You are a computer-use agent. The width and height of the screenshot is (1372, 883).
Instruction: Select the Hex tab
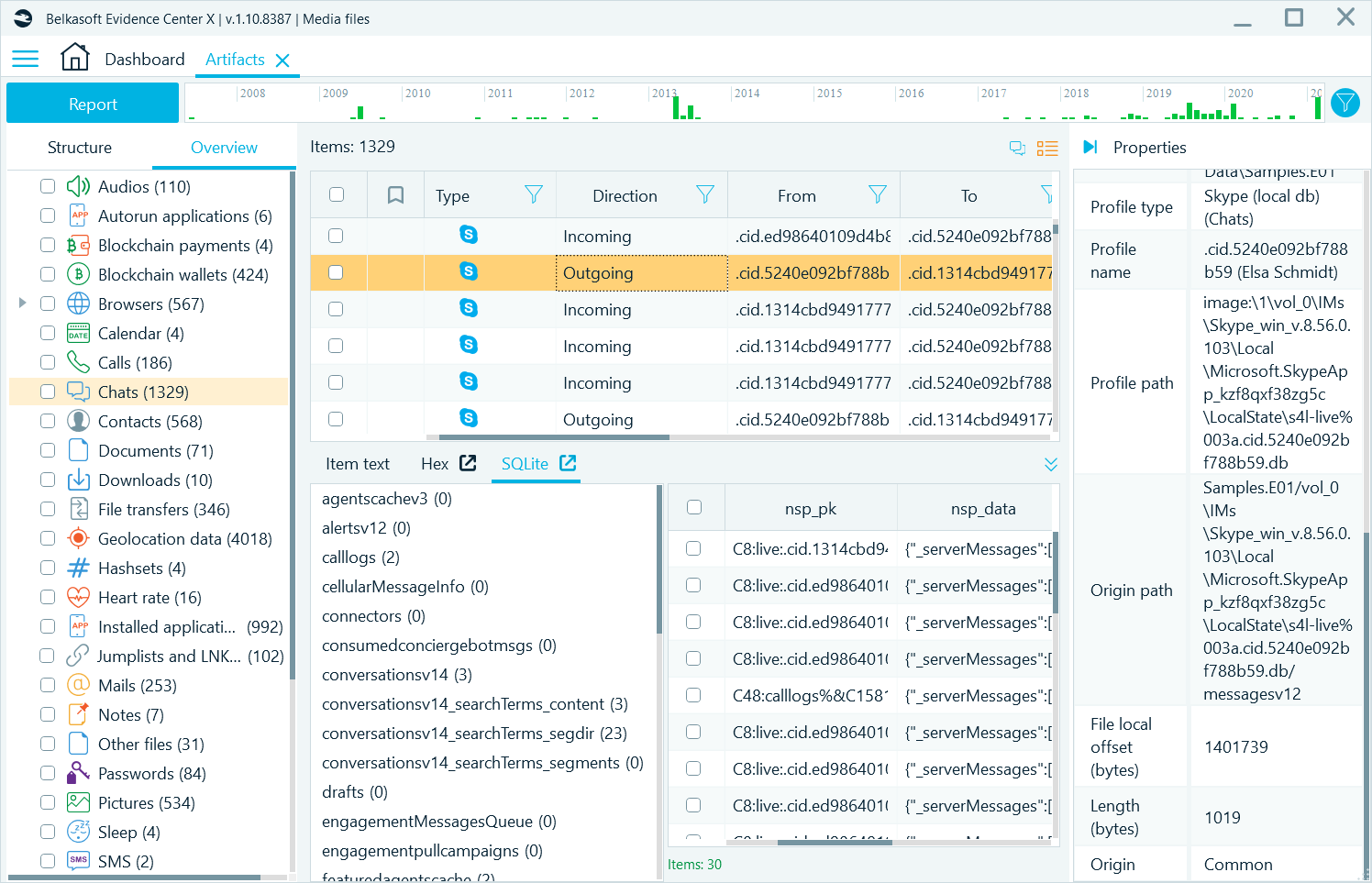(x=435, y=464)
